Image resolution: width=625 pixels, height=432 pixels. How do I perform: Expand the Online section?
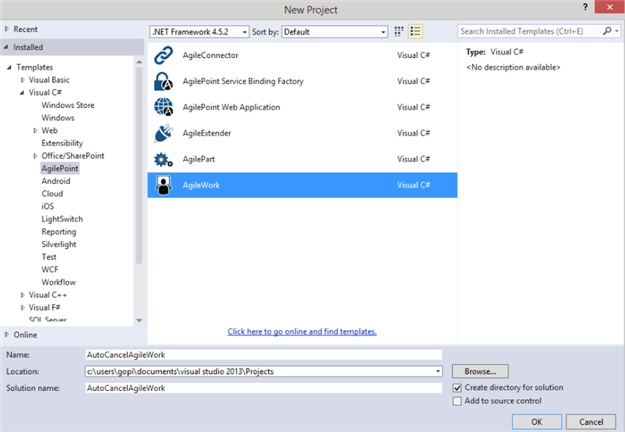point(7,335)
